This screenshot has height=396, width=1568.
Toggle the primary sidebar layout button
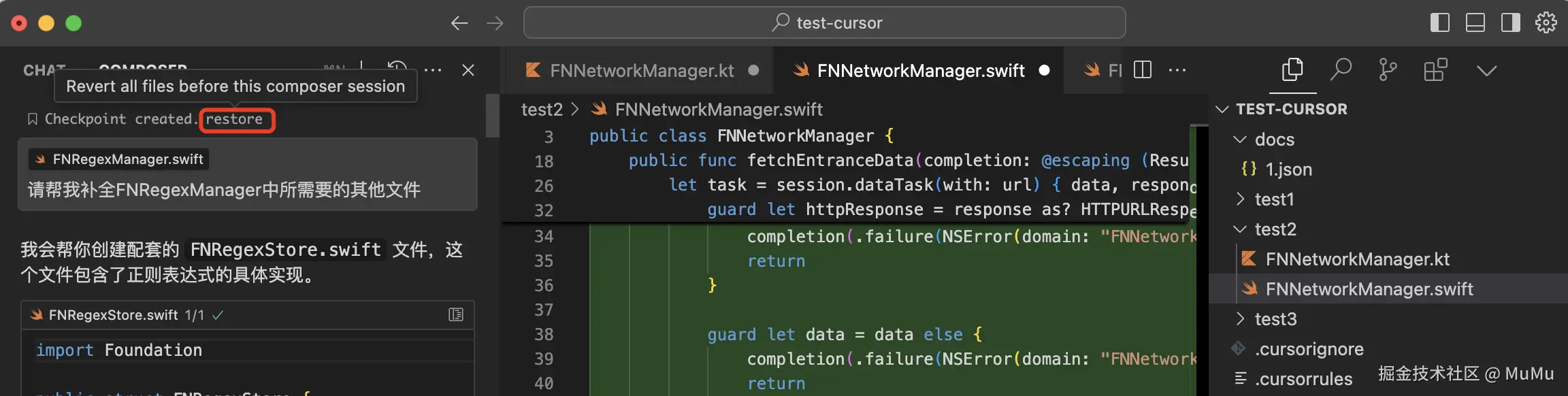tap(1439, 22)
